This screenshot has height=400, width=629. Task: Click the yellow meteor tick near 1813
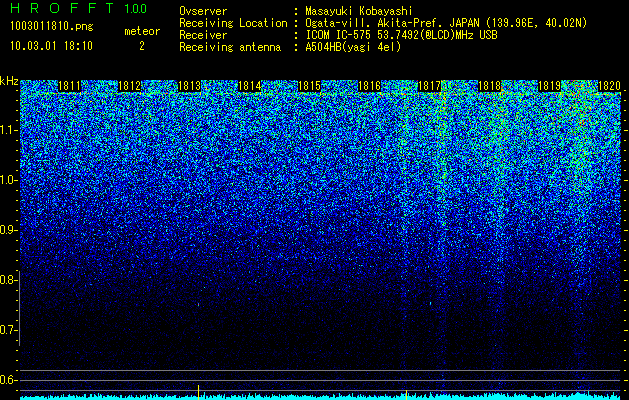coord(198,392)
